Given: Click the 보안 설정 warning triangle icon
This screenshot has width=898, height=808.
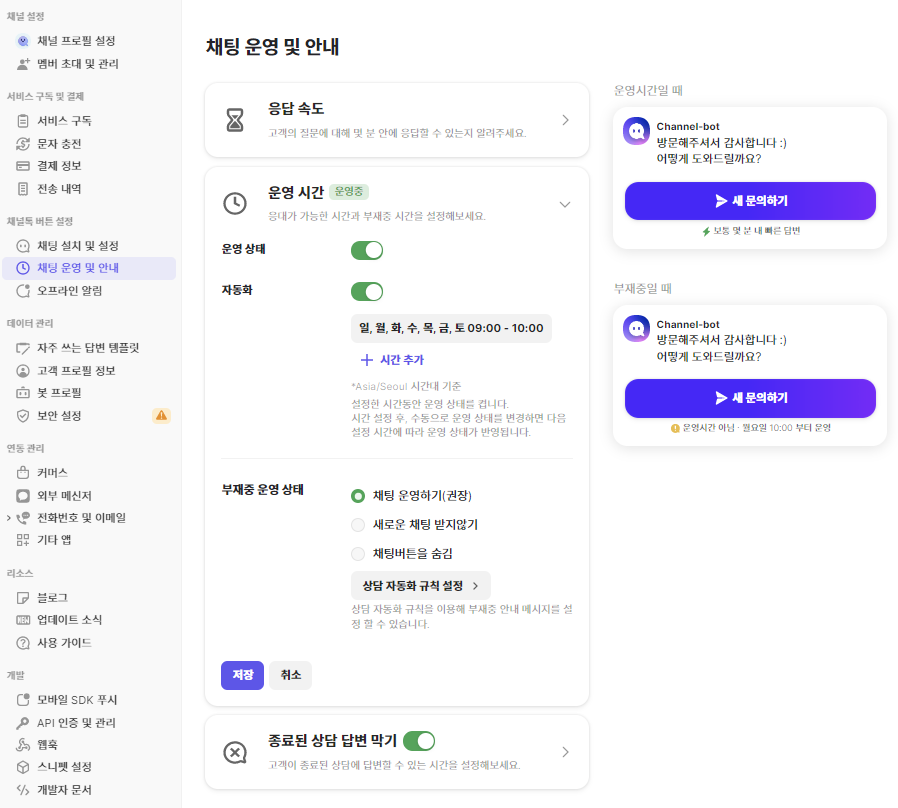Looking at the screenshot, I should tap(161, 415).
